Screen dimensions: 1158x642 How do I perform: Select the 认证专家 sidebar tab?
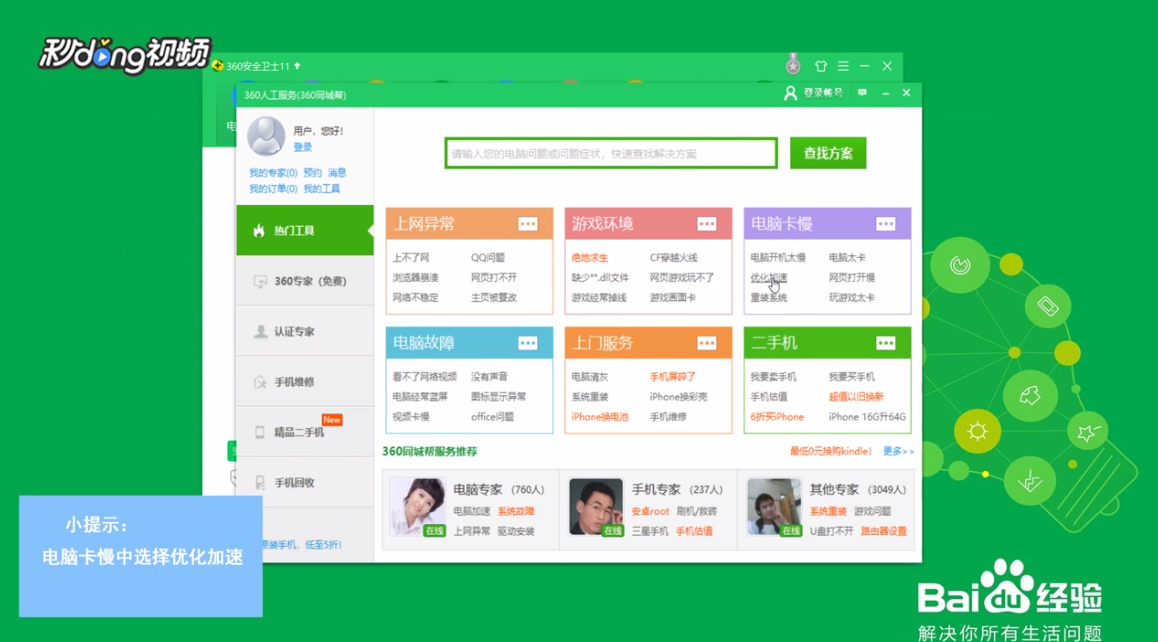(305, 331)
